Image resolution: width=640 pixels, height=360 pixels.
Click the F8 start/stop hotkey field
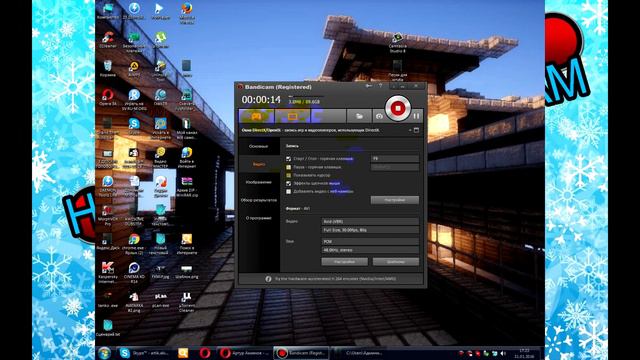coord(395,158)
